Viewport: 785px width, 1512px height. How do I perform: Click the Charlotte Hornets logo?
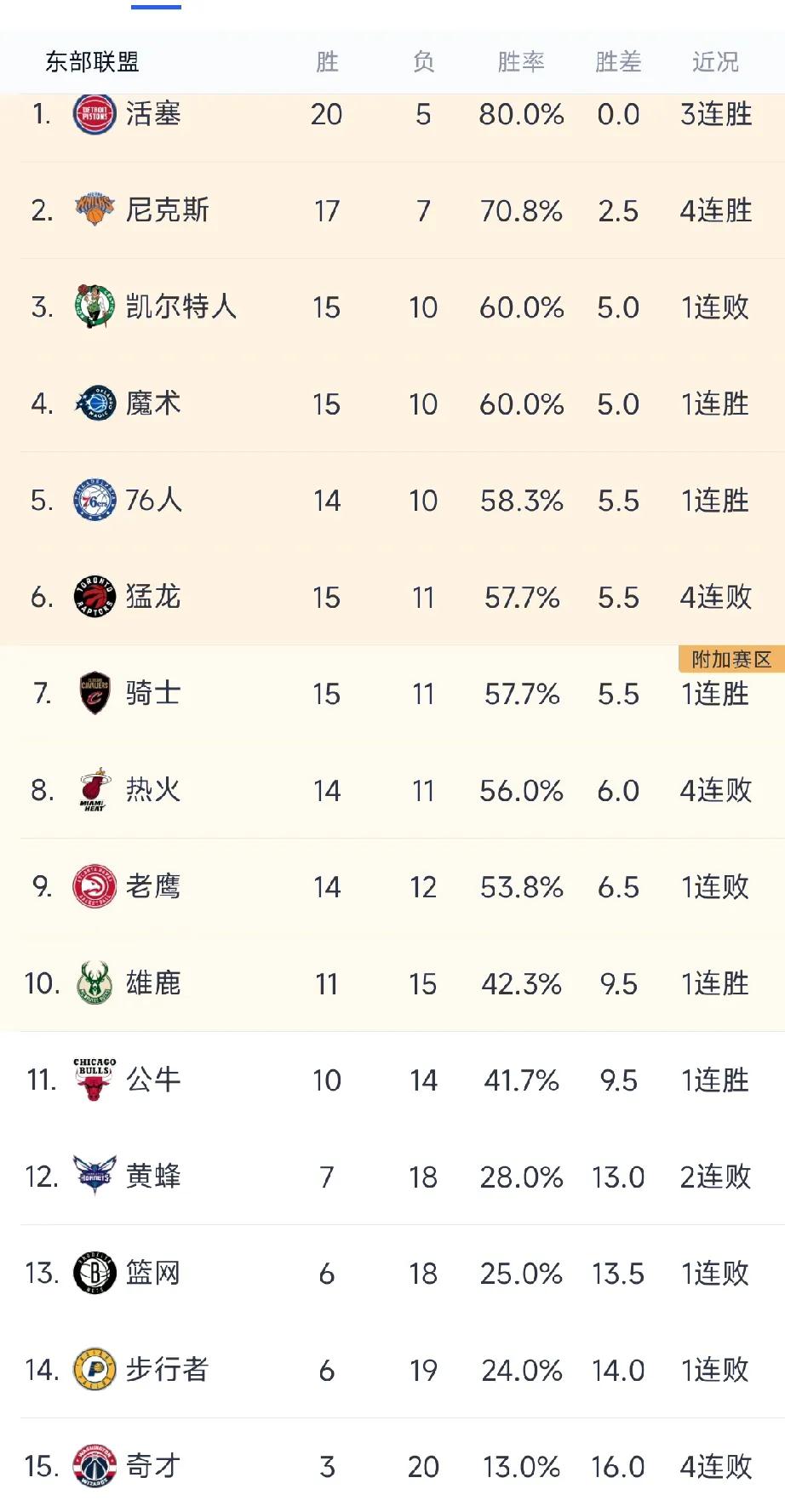click(95, 1177)
